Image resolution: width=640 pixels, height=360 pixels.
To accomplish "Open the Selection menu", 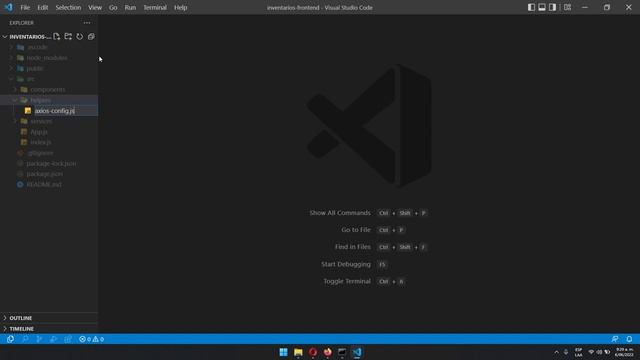I will [x=68, y=7].
